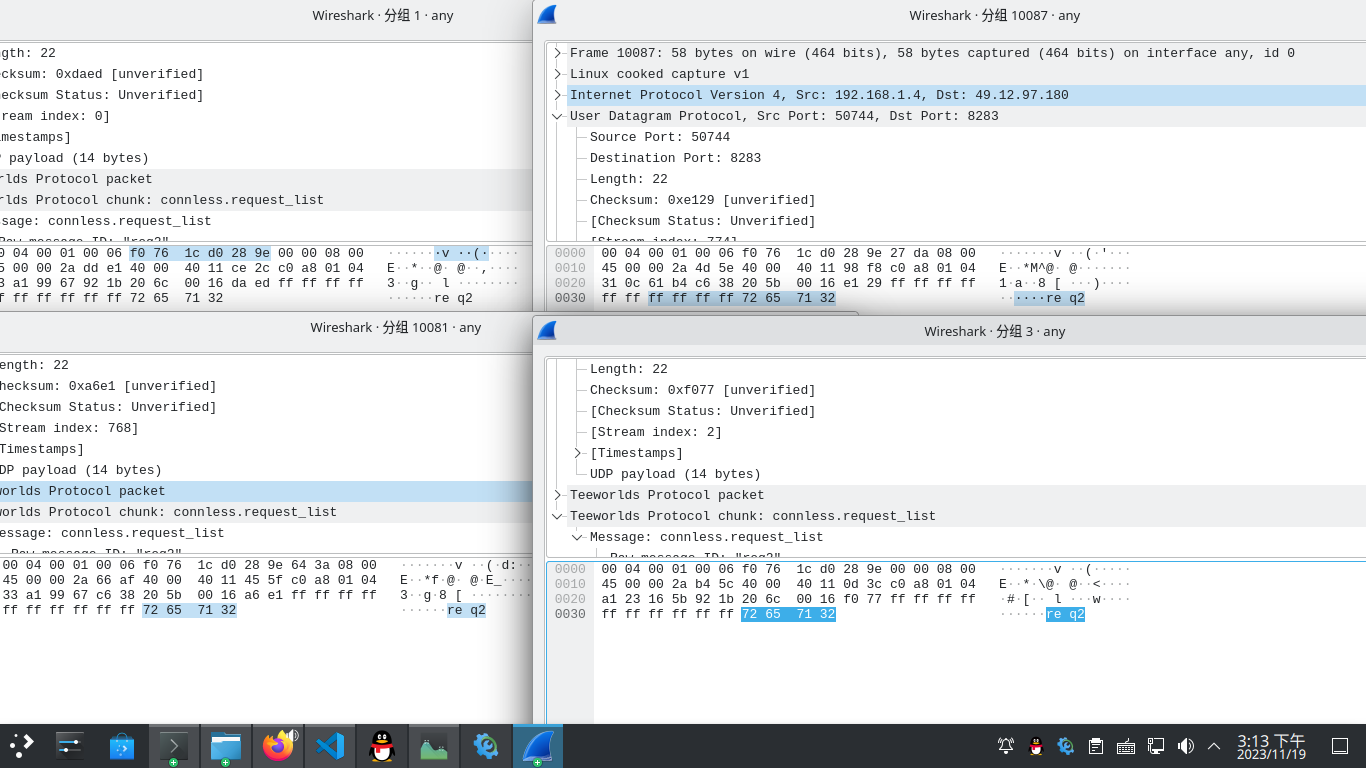Open the network connections tray icon

[x=1156, y=746]
